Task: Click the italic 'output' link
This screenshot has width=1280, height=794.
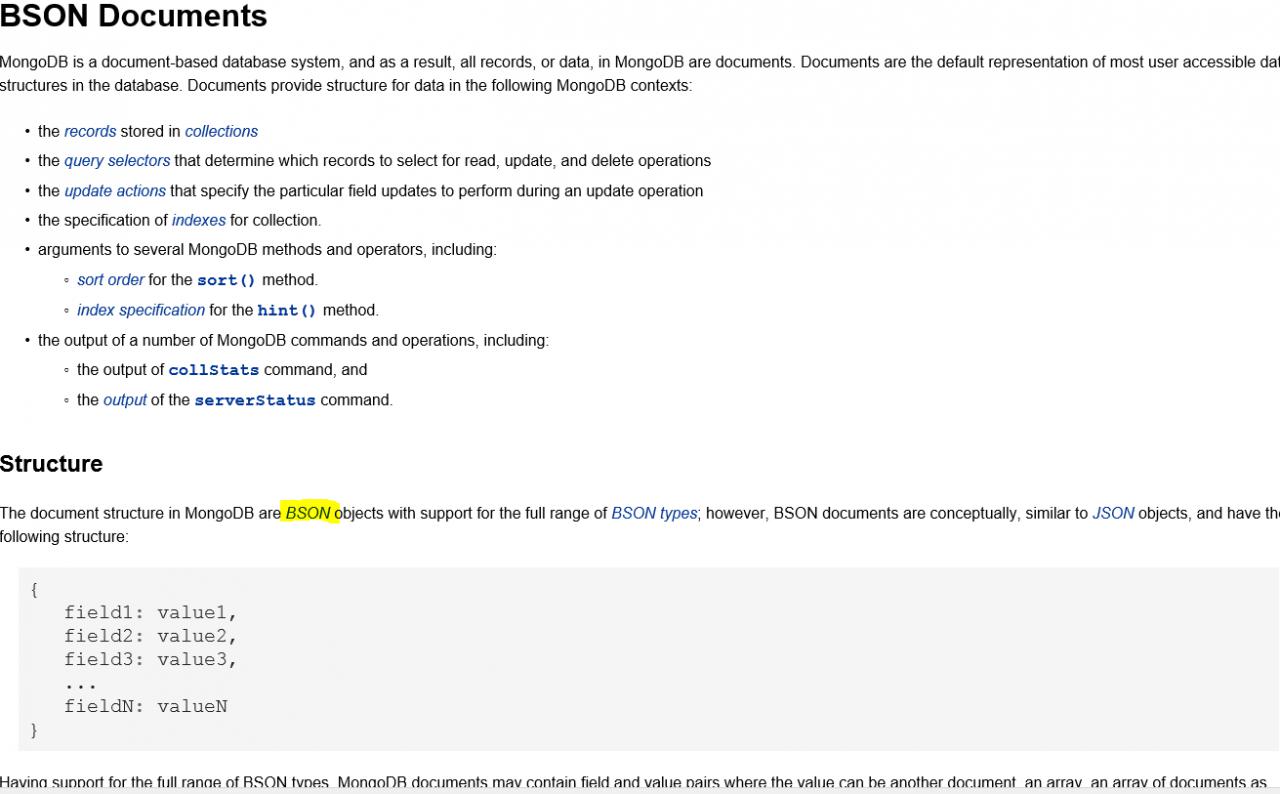Action: point(125,400)
